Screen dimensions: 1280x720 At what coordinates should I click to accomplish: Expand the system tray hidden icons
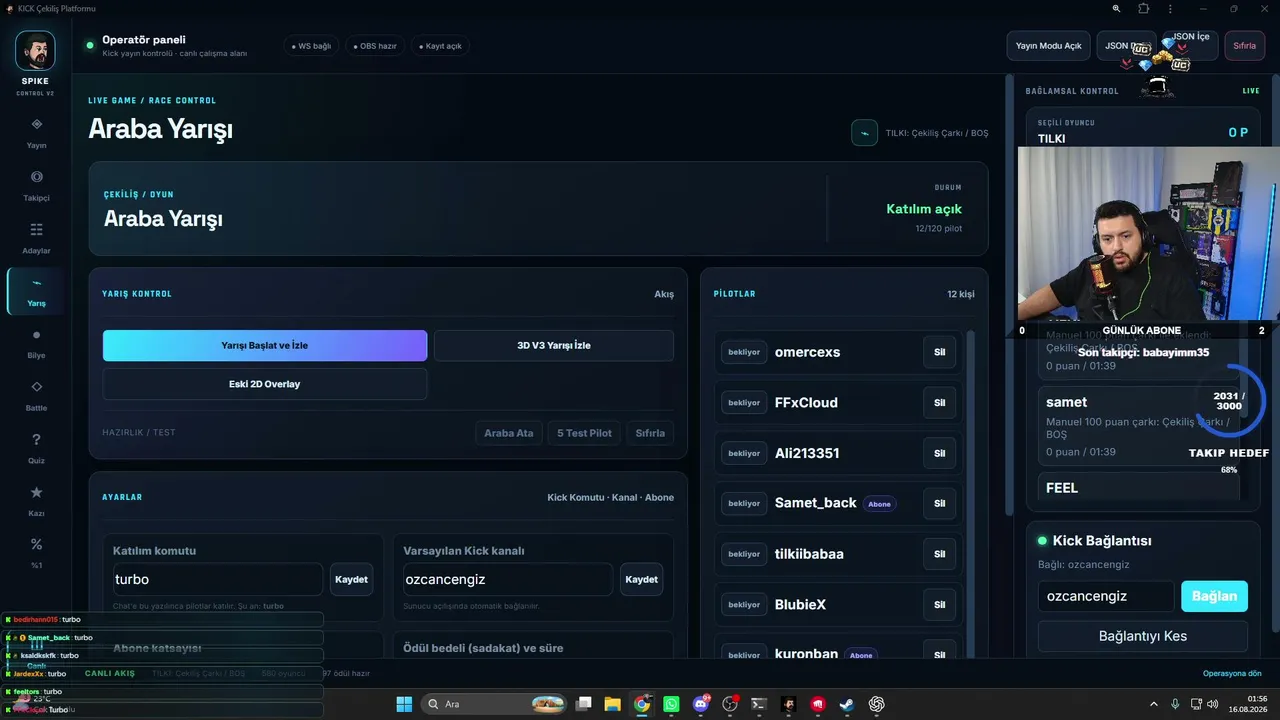click(x=1152, y=704)
